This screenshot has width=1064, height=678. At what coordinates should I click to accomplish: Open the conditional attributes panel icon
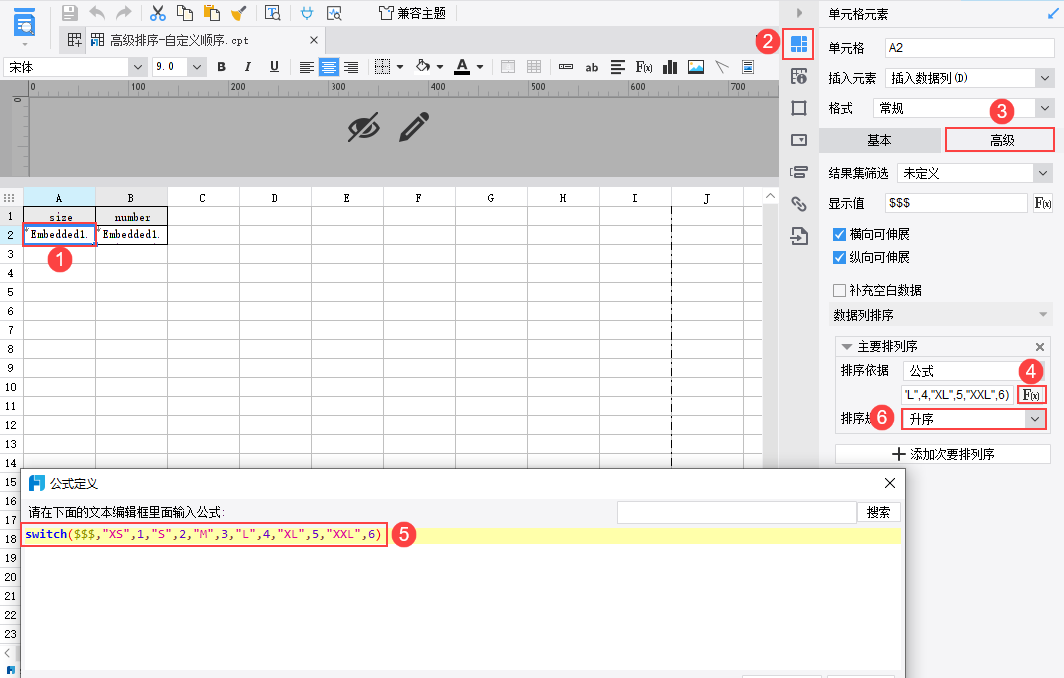(799, 172)
